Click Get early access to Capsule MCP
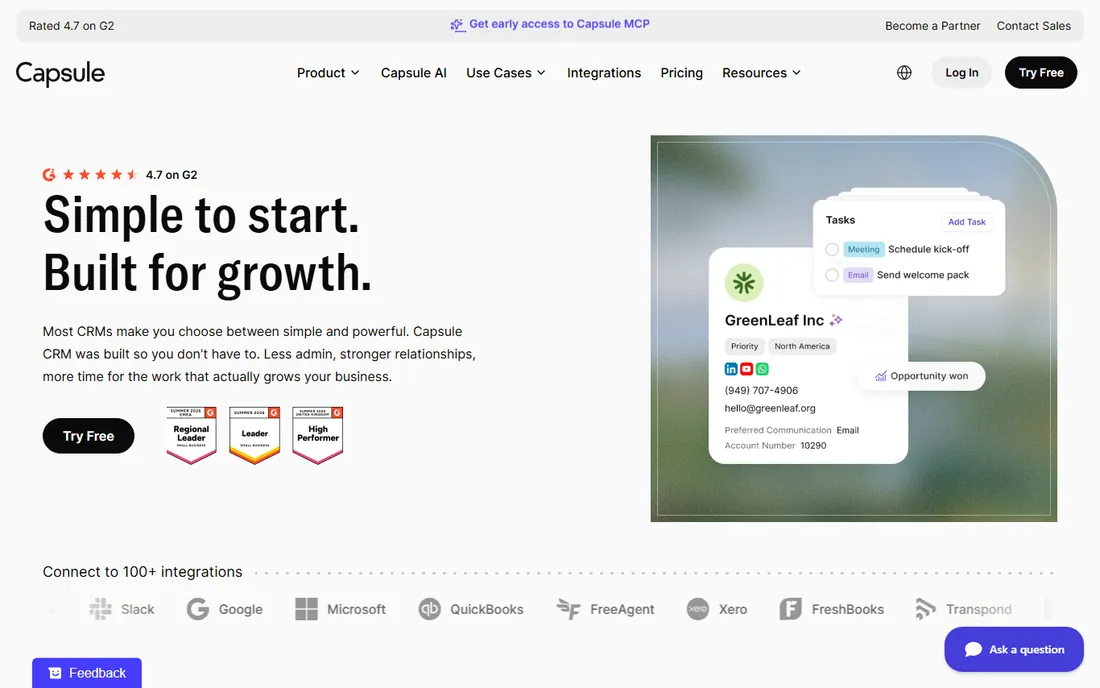The height and width of the screenshot is (688, 1100). click(559, 24)
